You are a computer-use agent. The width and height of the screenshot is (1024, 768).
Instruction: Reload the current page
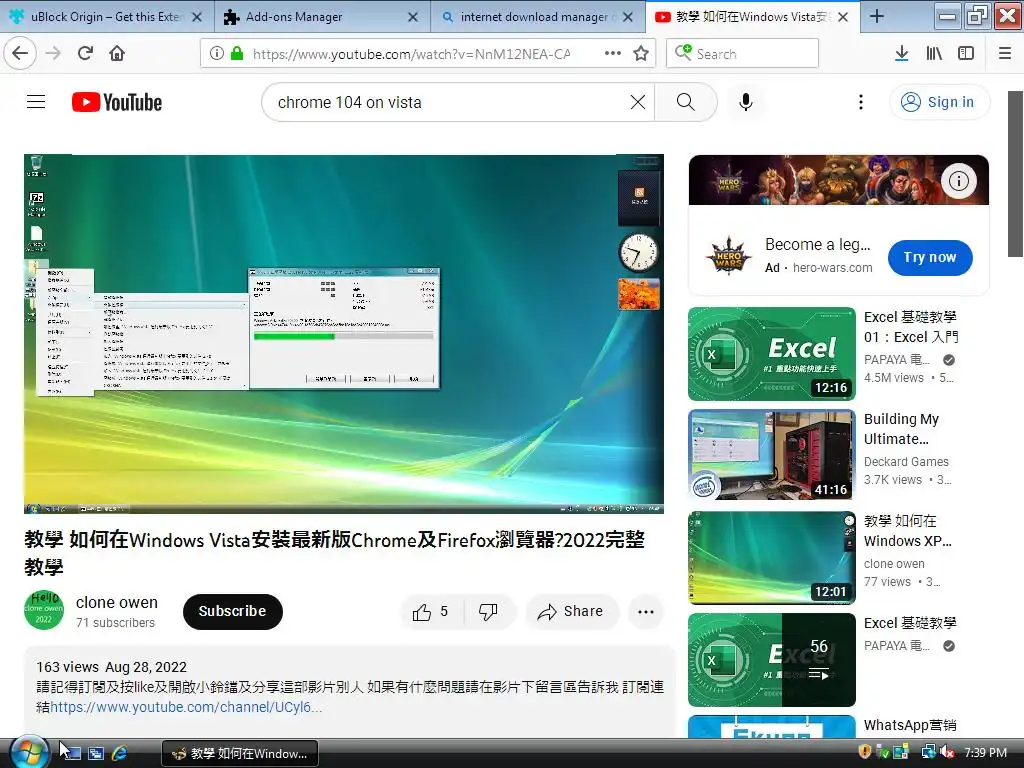click(85, 54)
